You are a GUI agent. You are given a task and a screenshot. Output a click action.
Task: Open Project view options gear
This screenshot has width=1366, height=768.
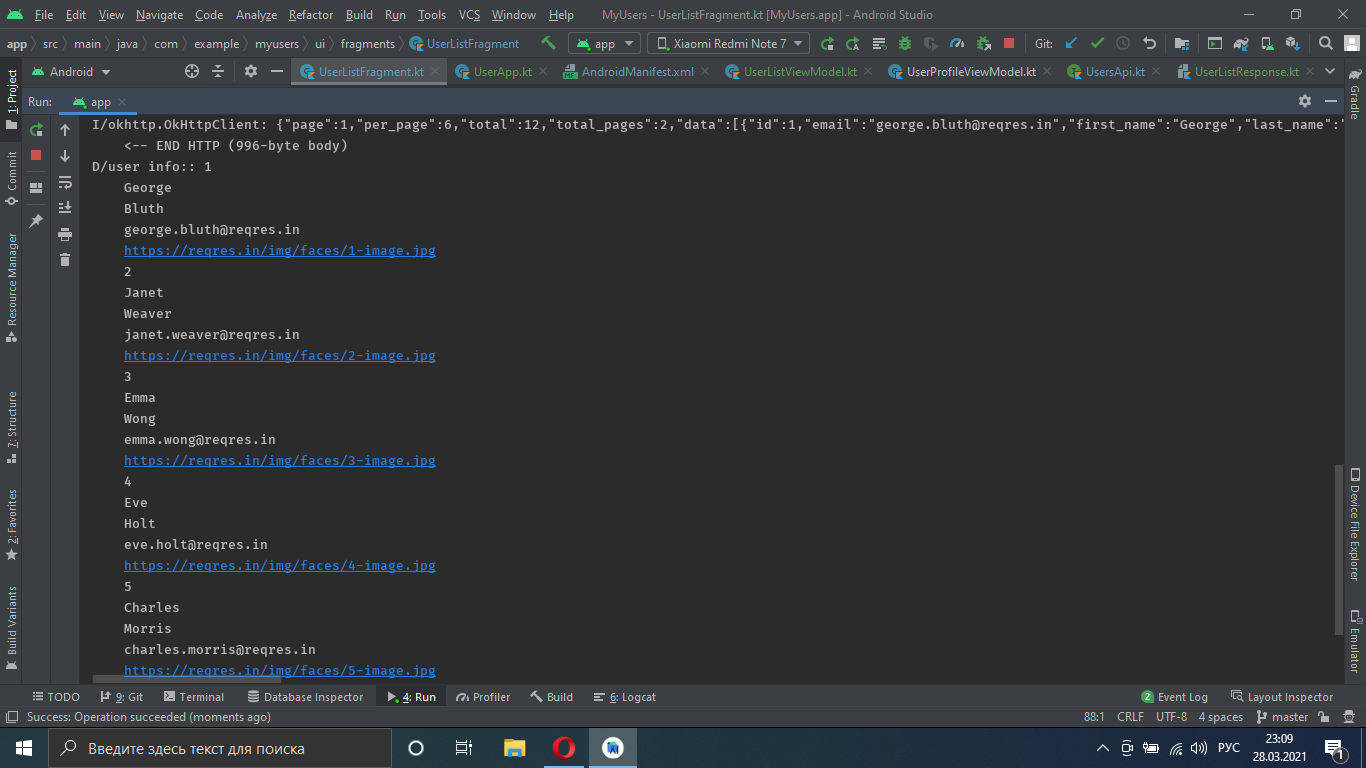pyautogui.click(x=251, y=71)
